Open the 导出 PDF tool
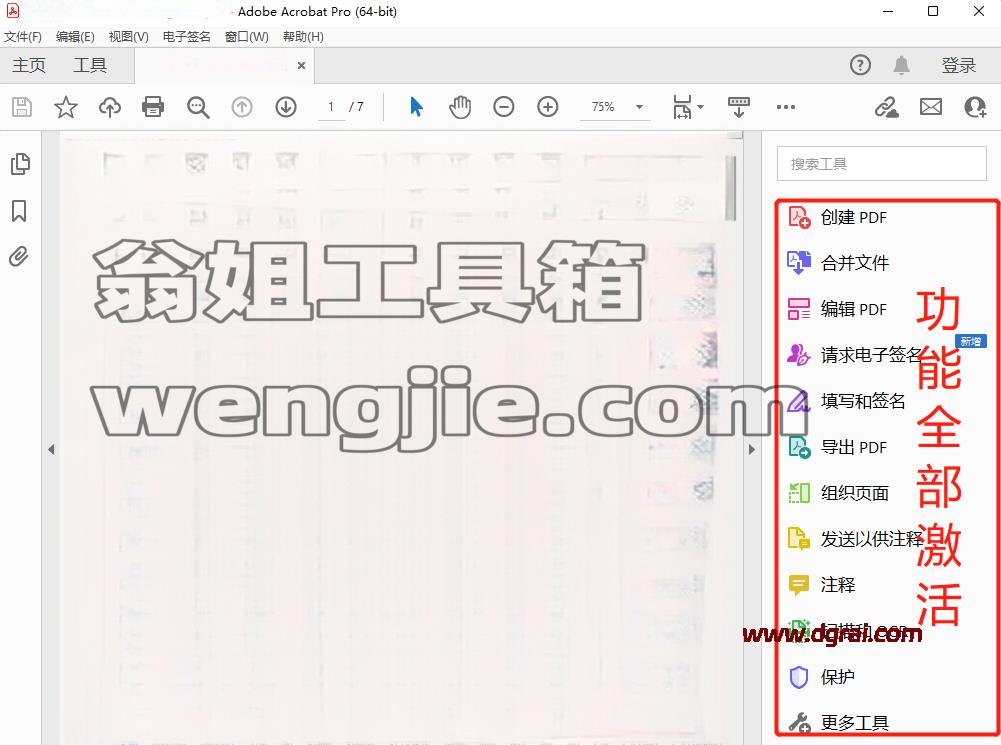Image resolution: width=1001 pixels, height=745 pixels. [x=838, y=447]
